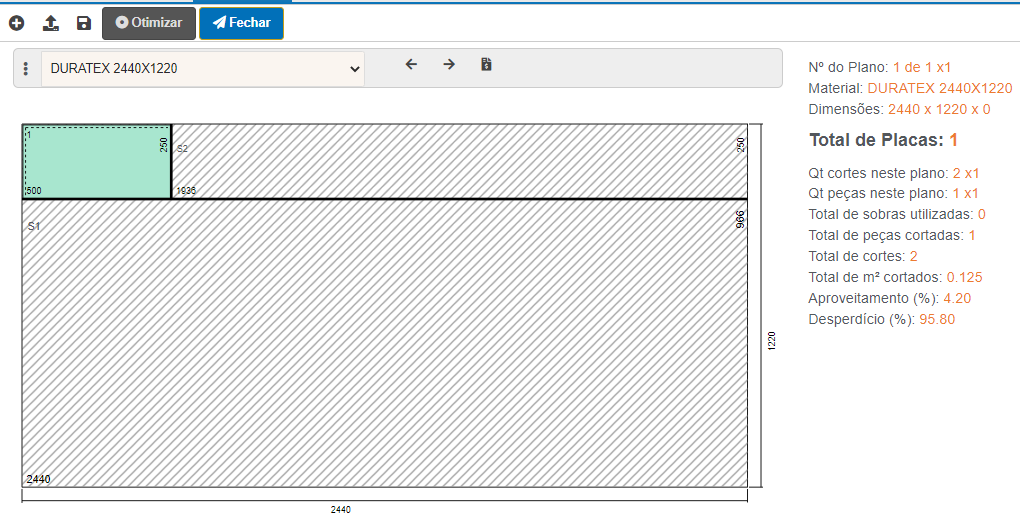Click the 'Total de cortes' value 2
The image size is (1020, 520).
[913, 256]
